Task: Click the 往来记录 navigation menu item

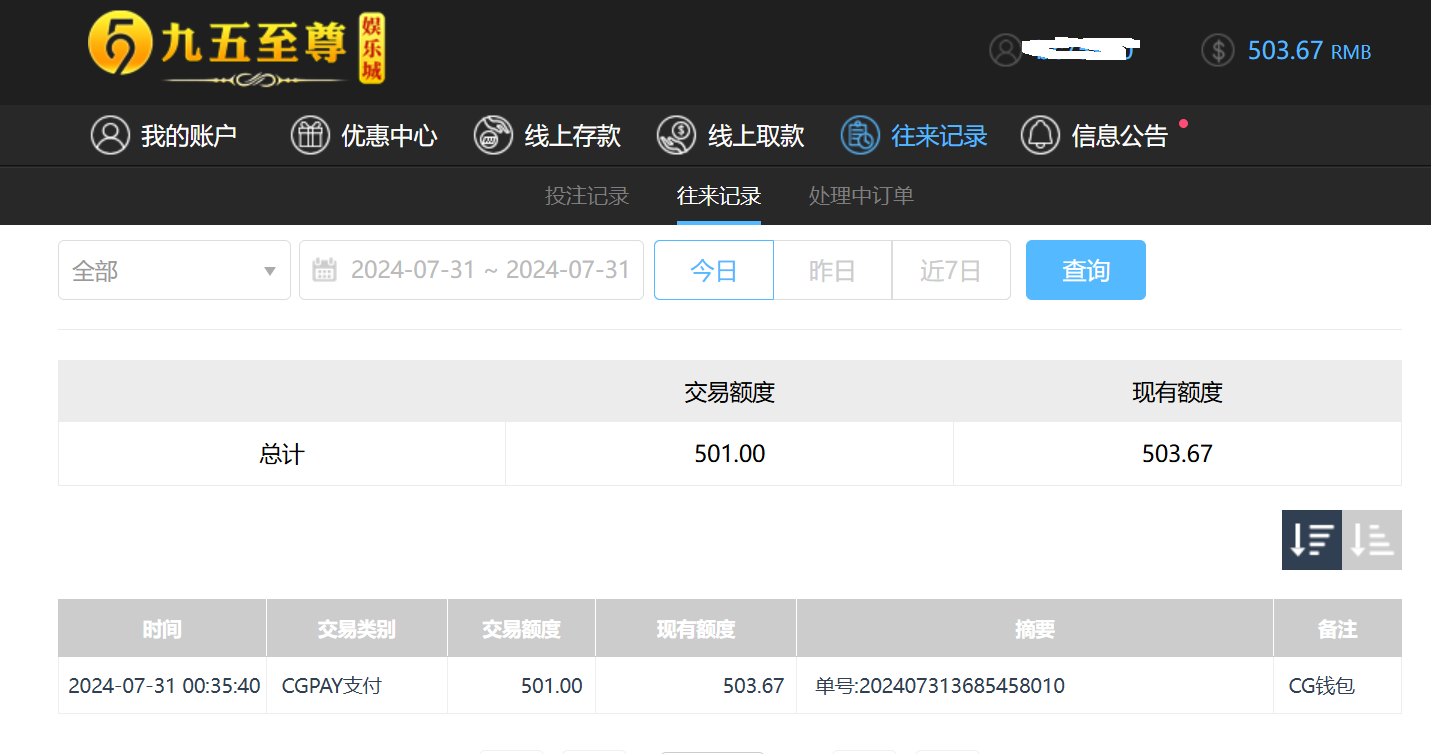Action: click(x=915, y=135)
